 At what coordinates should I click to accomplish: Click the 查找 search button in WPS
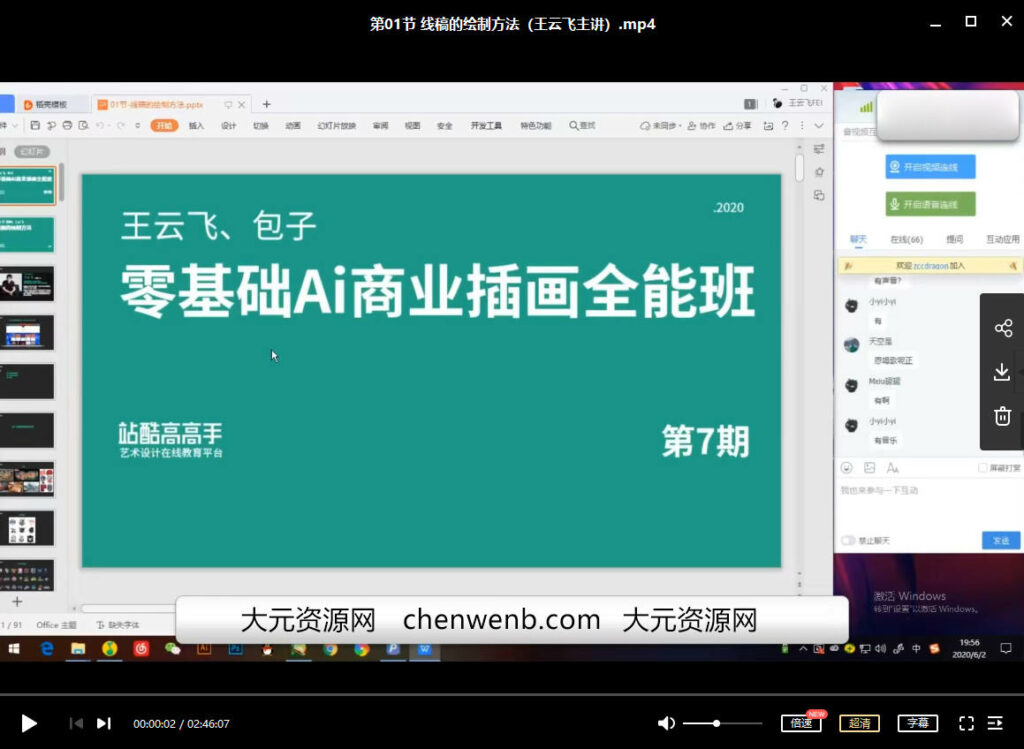[x=582, y=125]
